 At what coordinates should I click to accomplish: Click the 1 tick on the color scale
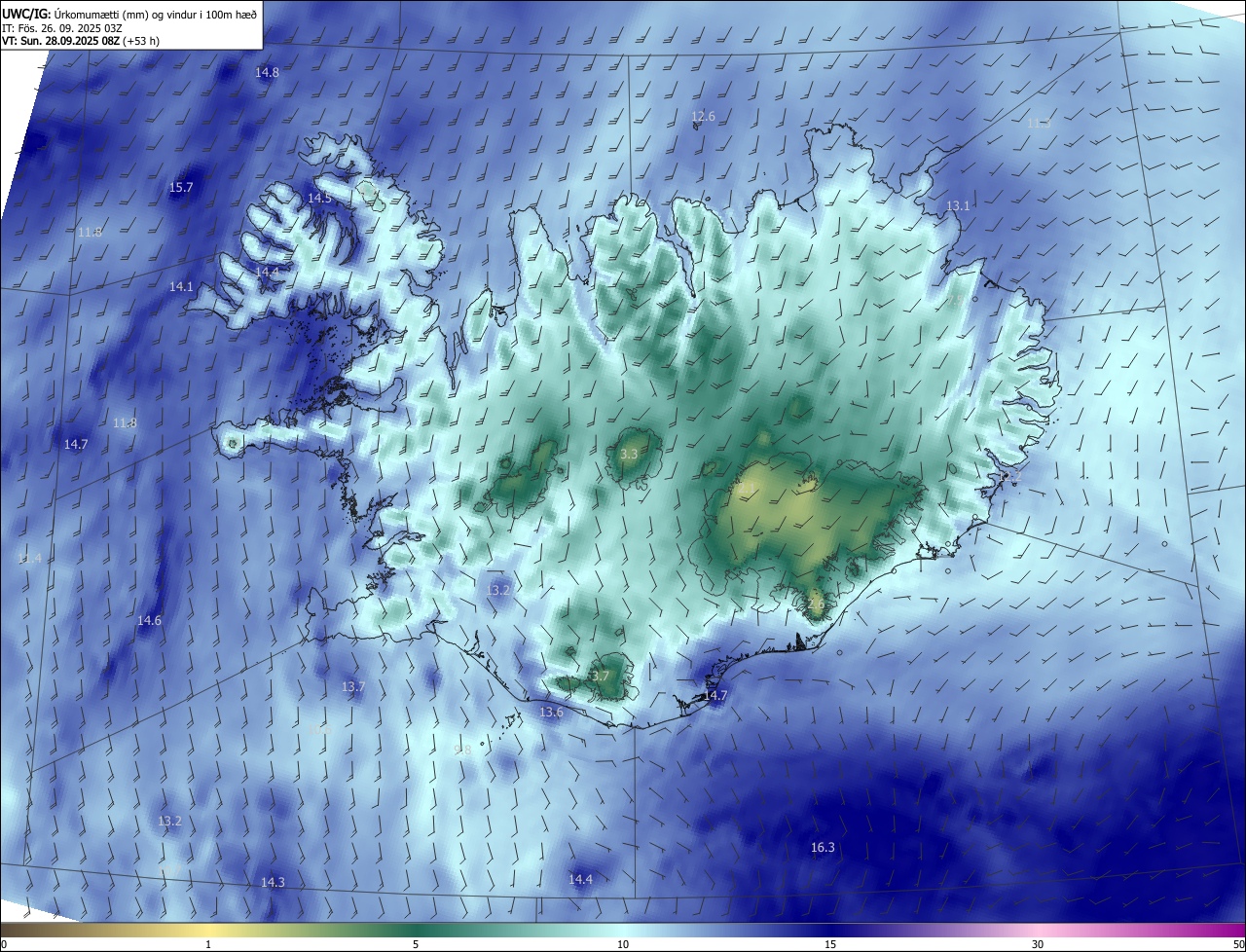[x=208, y=944]
